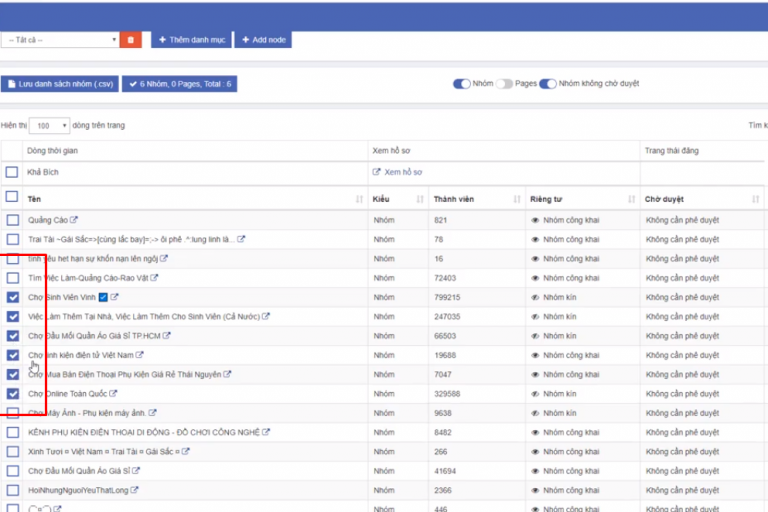Click external link icon next to Chợ Online Toàn Quốc
This screenshot has height=512, width=768.
(113, 394)
